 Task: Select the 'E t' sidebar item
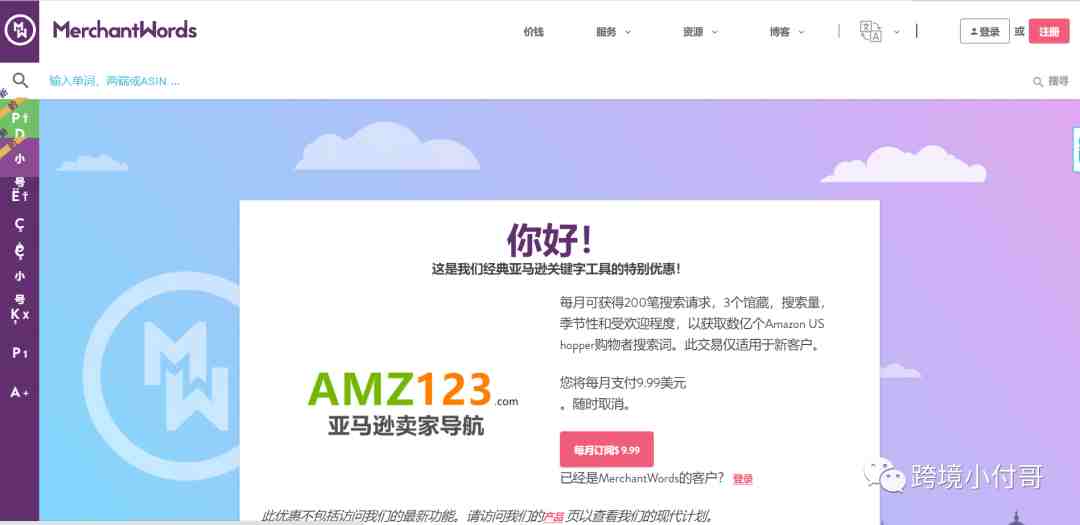(x=19, y=196)
